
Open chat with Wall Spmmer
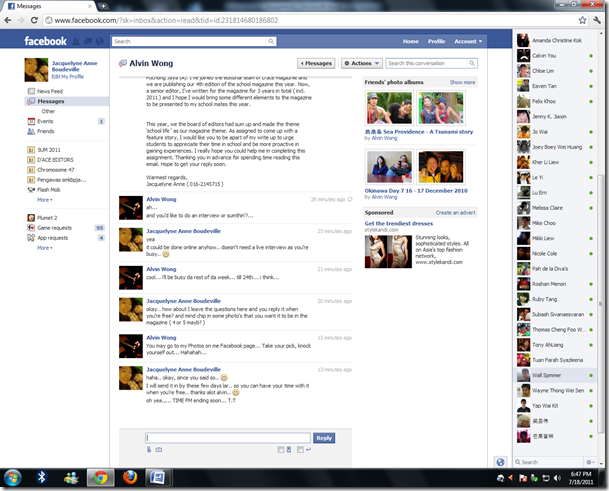tap(555, 375)
